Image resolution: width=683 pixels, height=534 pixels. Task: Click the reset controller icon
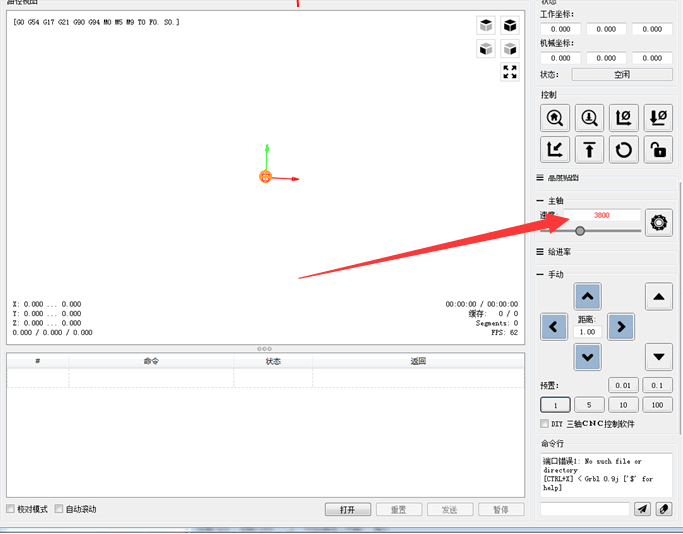tap(624, 150)
